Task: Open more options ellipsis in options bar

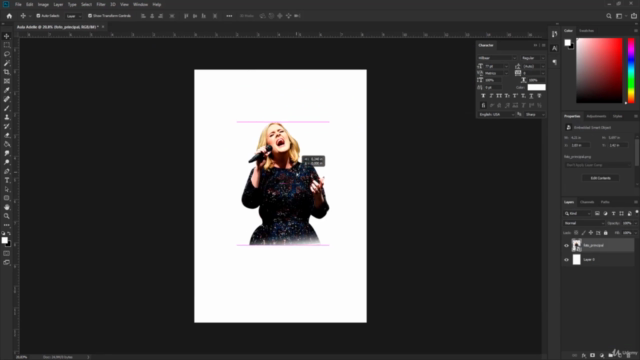Action: pyautogui.click(x=229, y=16)
